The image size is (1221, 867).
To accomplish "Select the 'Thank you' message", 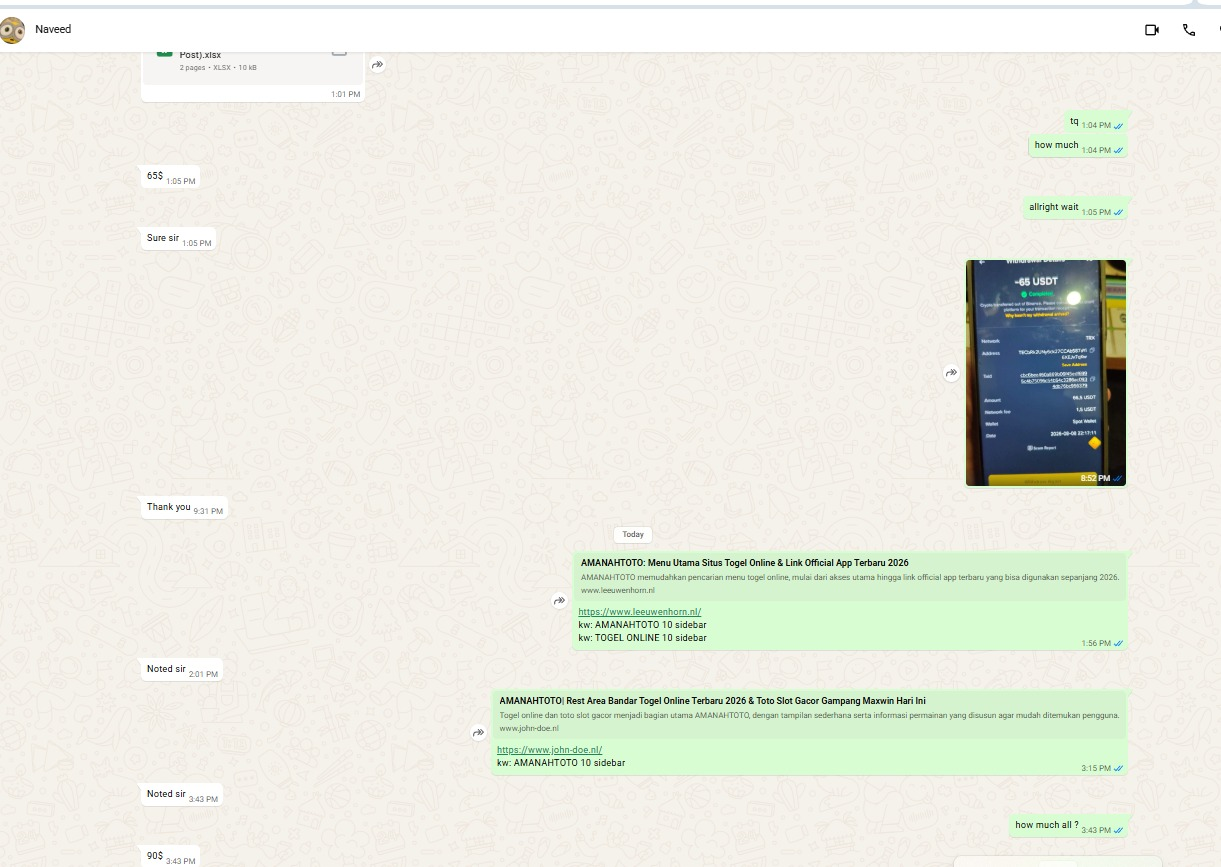I will 184,508.
